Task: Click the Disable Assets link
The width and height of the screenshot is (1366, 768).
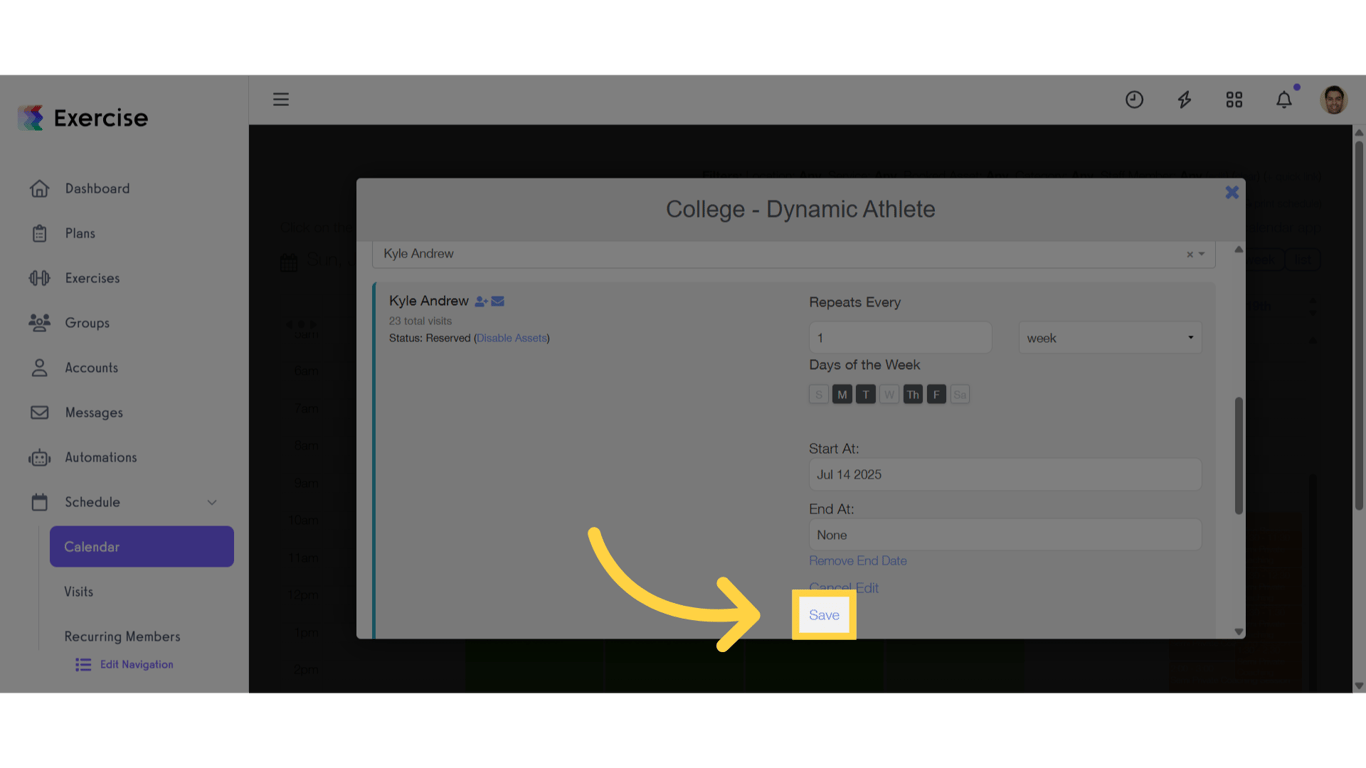Action: click(x=512, y=338)
